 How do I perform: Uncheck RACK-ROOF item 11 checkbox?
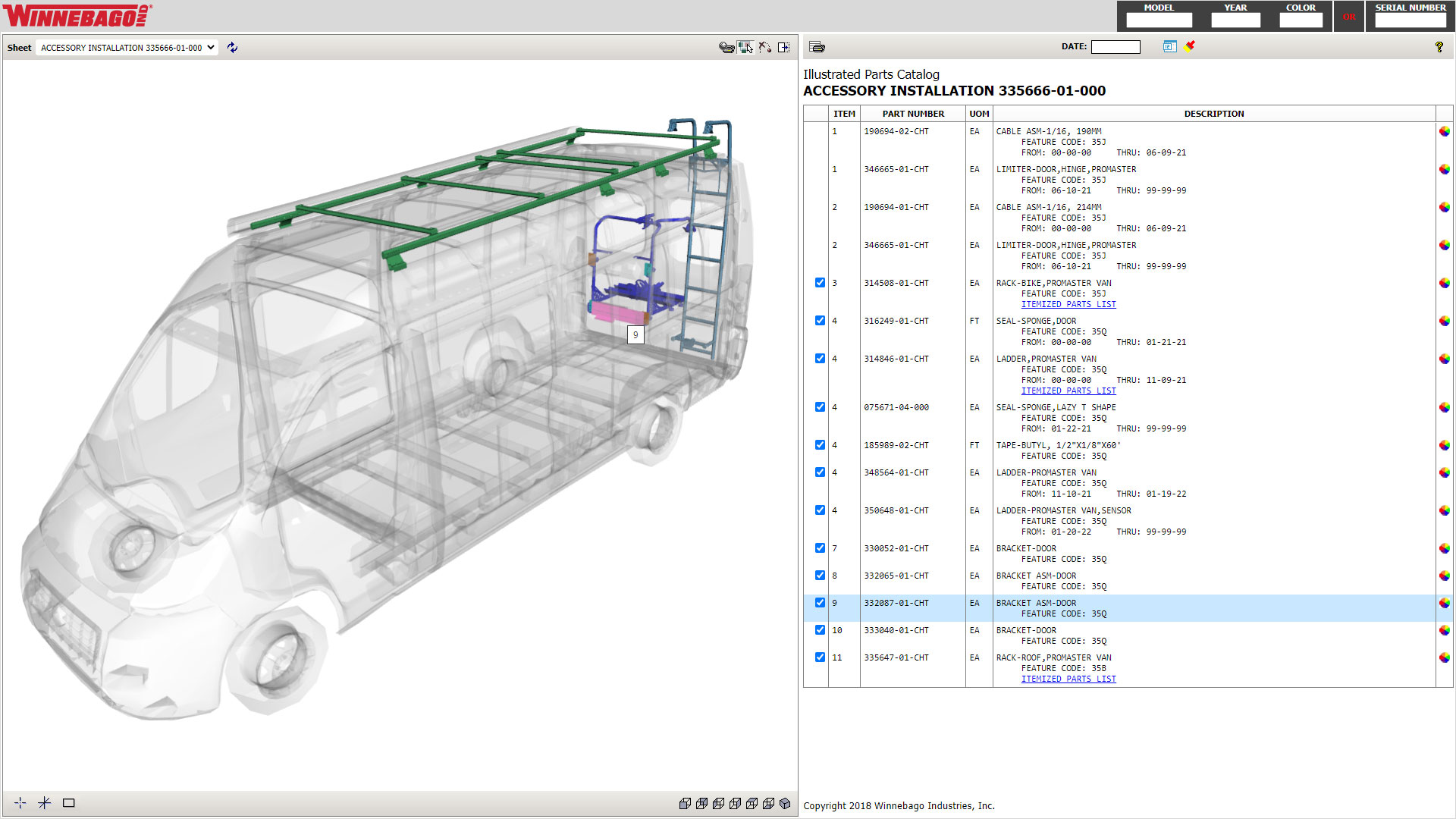point(820,657)
